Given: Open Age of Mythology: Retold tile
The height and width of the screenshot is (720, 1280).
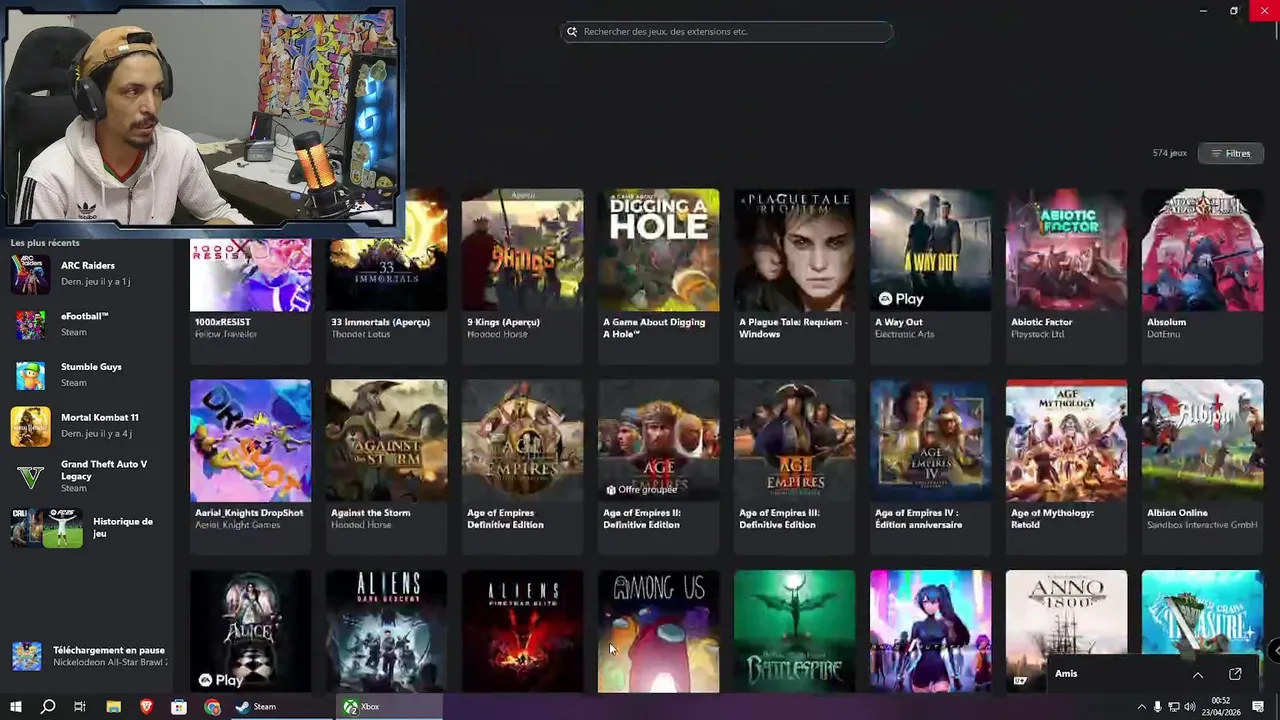Looking at the screenshot, I should click(1066, 465).
